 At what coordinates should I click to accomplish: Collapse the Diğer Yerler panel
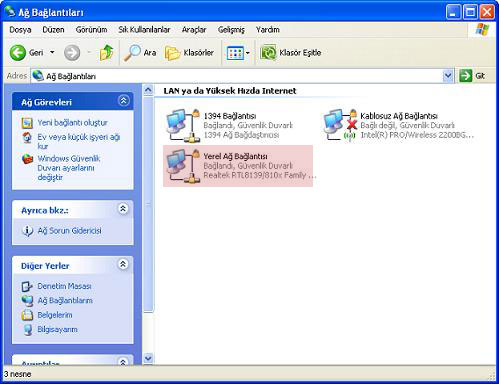[123, 264]
